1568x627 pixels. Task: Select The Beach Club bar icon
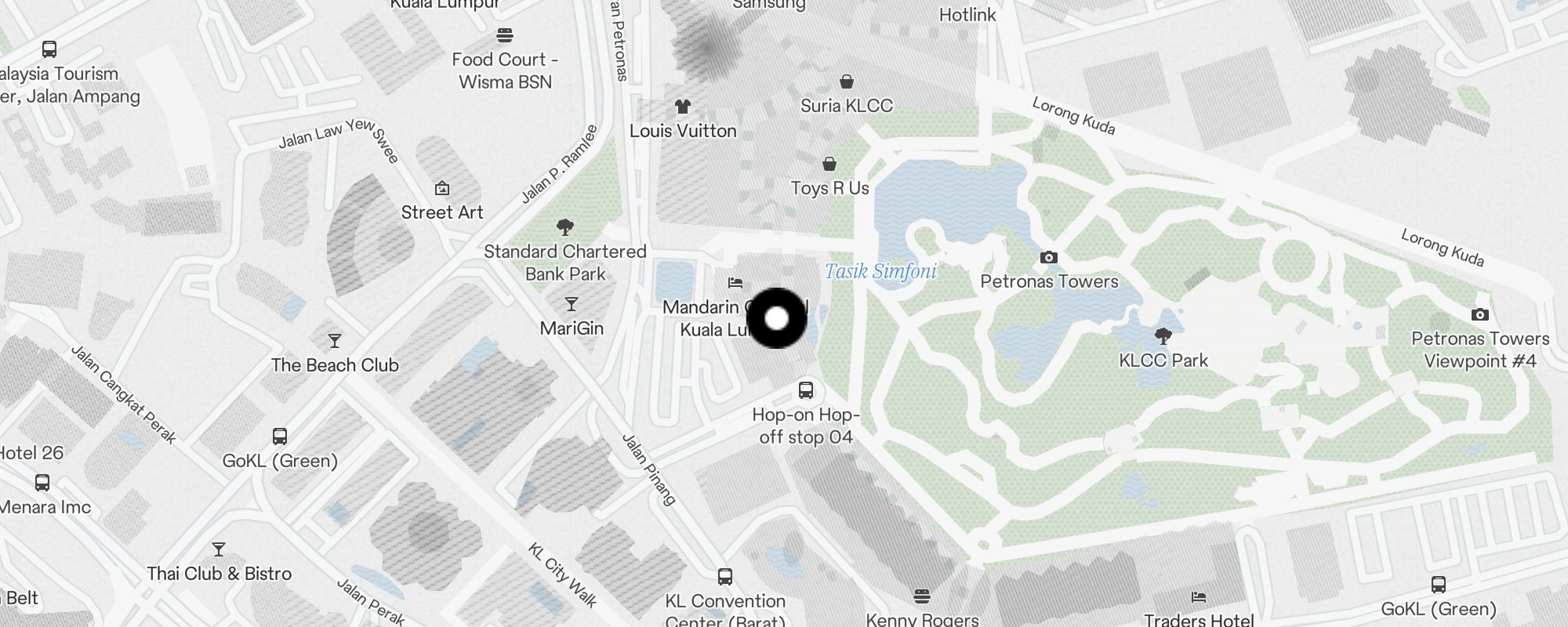tap(335, 341)
